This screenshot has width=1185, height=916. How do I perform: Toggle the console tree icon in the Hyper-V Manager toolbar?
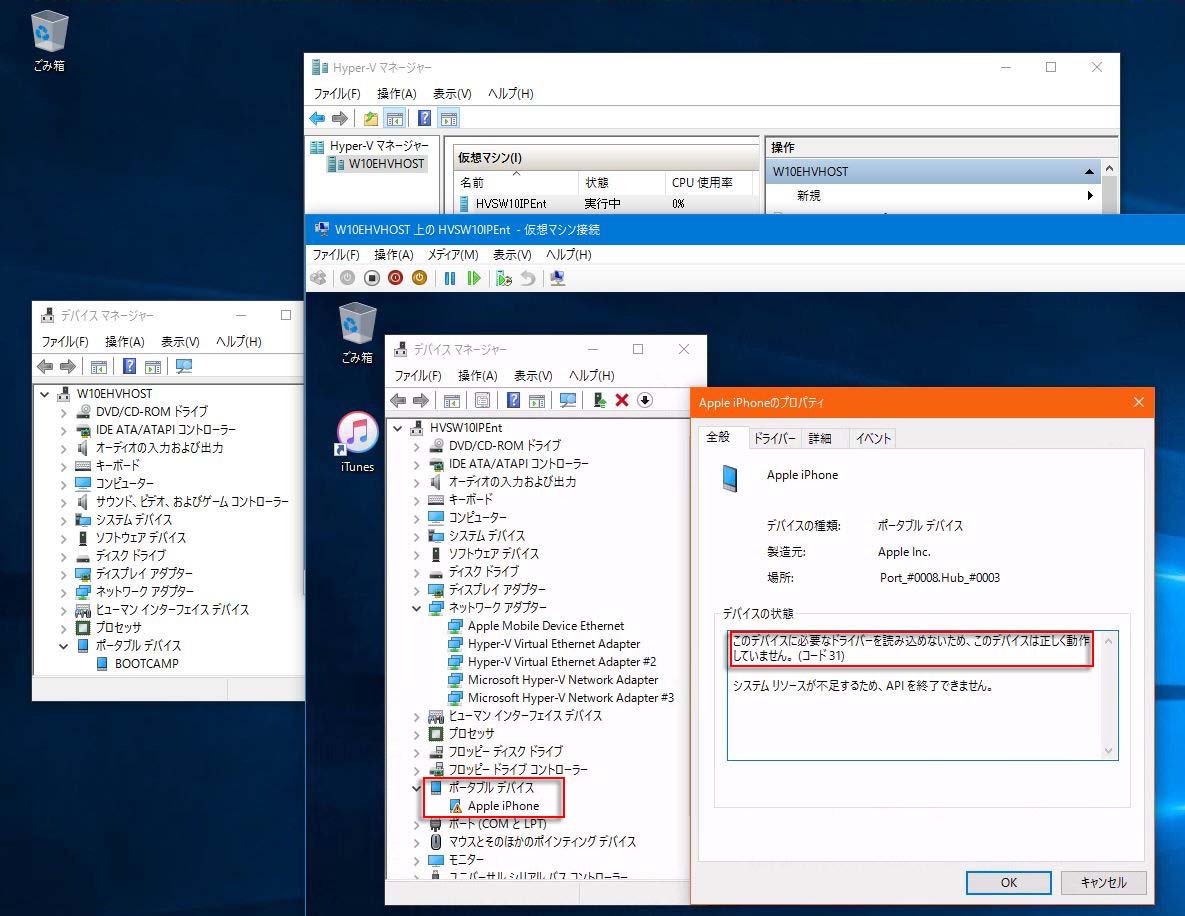click(x=394, y=118)
